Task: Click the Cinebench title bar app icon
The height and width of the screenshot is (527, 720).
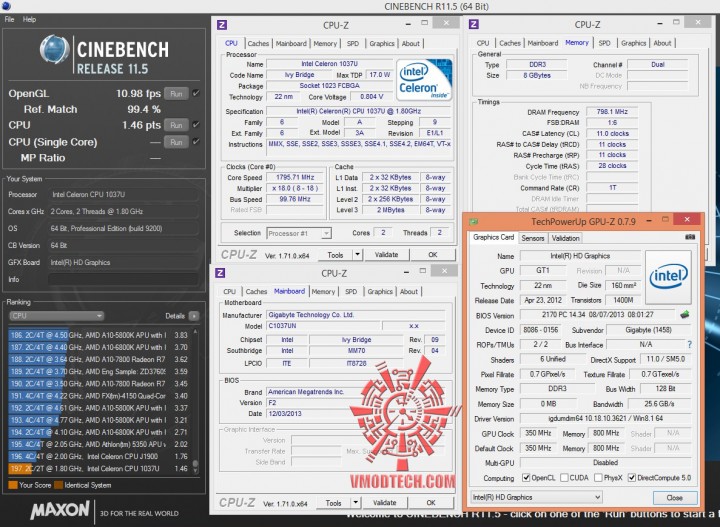Action: pos(6,6)
